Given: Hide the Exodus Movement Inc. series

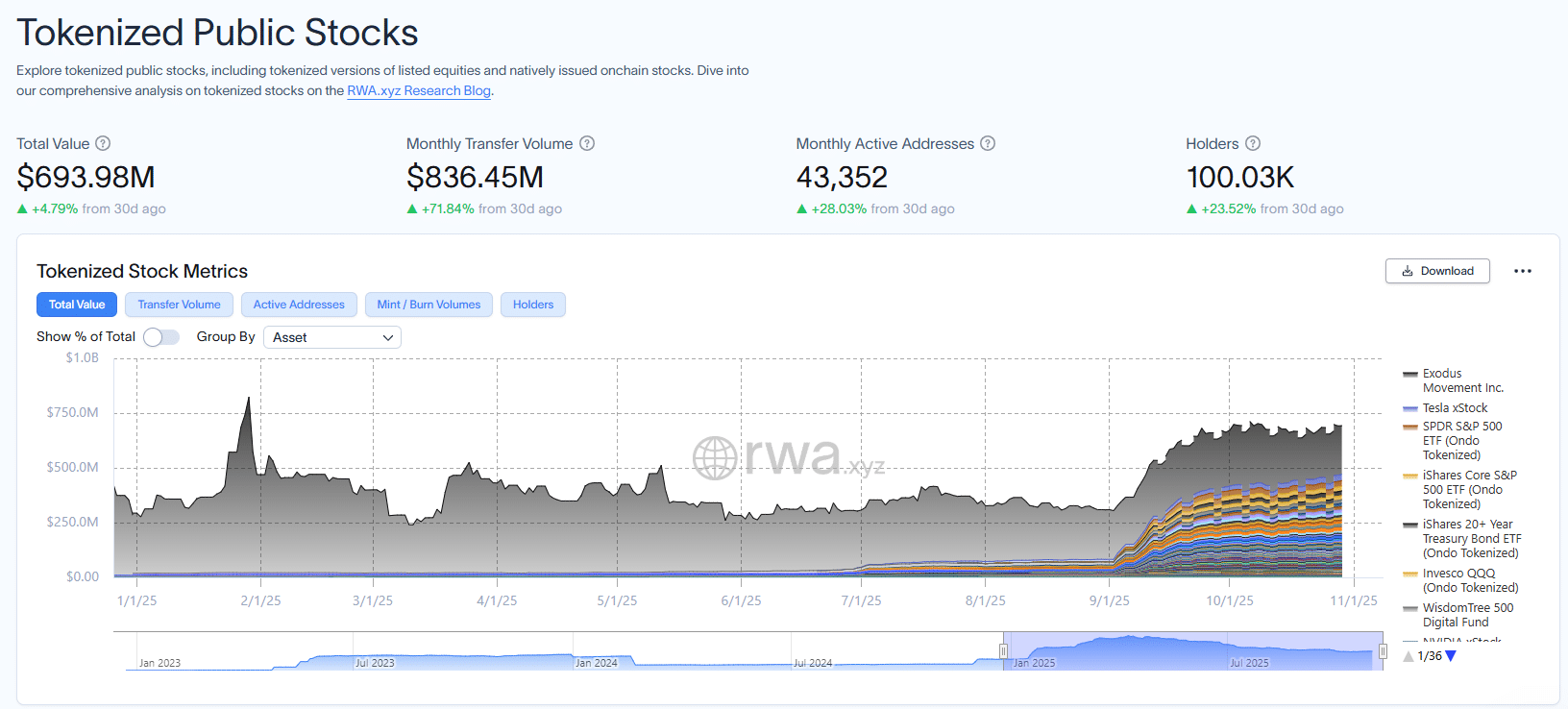Looking at the screenshot, I should [x=1462, y=380].
